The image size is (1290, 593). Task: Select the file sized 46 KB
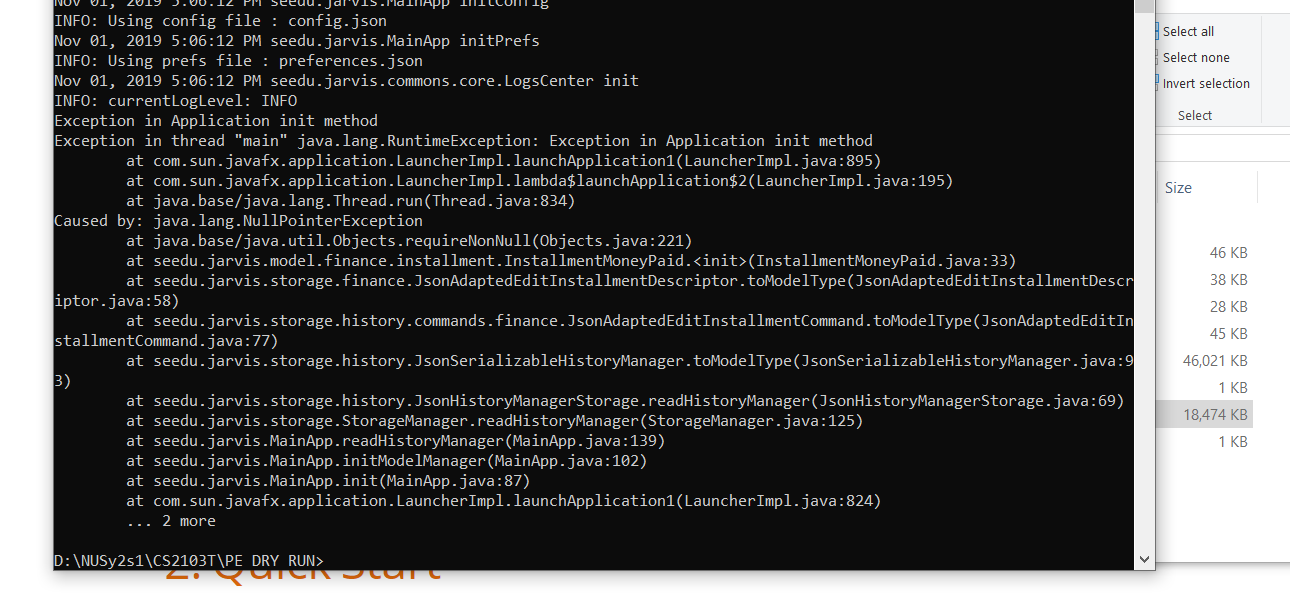tap(1228, 253)
